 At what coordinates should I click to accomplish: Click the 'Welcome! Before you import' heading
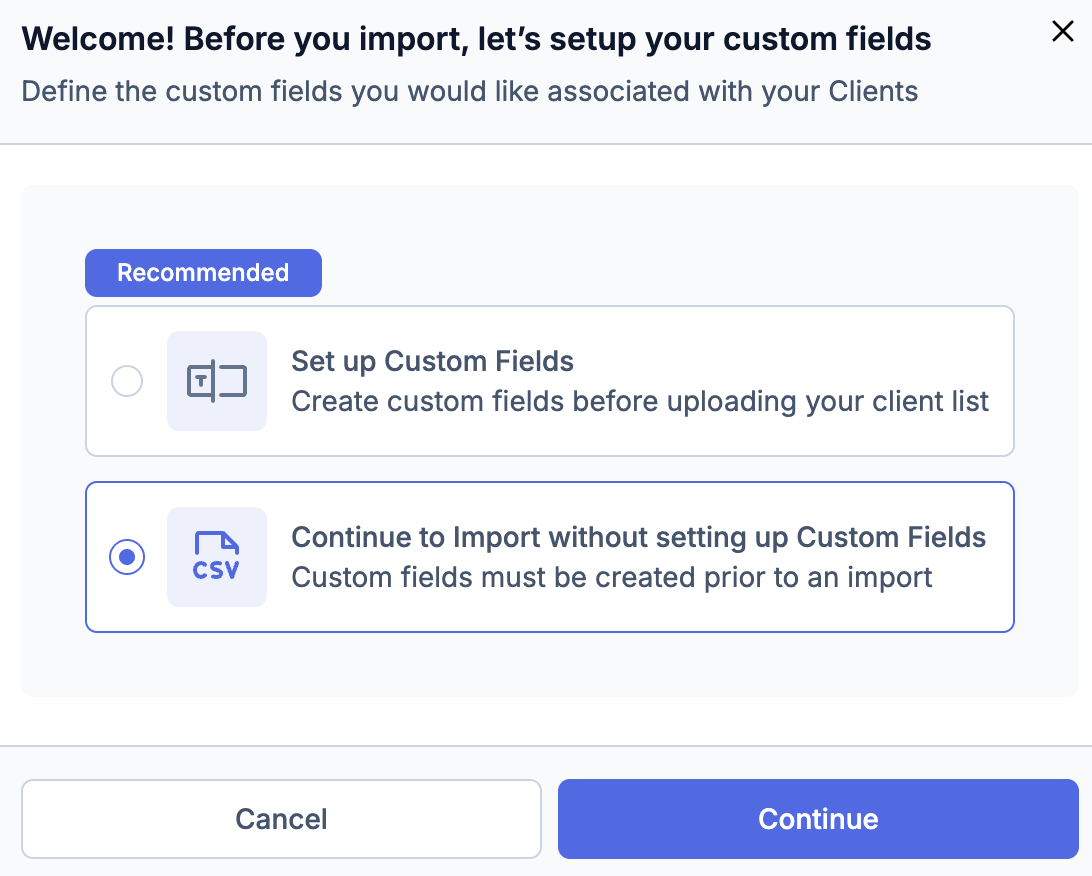point(476,40)
